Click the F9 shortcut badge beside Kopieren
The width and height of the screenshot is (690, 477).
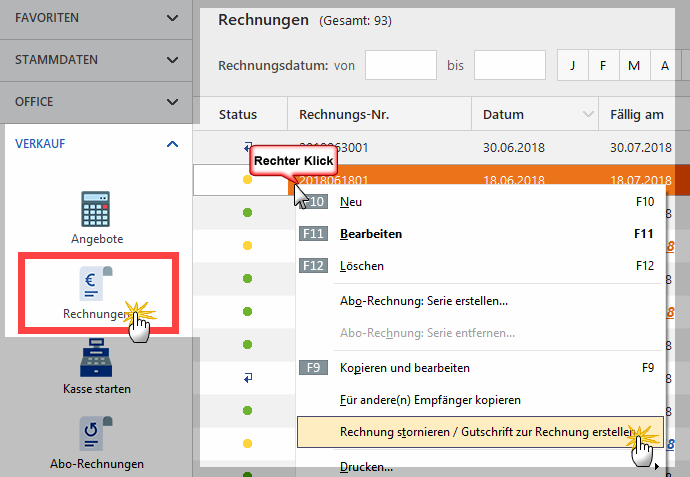[313, 367]
